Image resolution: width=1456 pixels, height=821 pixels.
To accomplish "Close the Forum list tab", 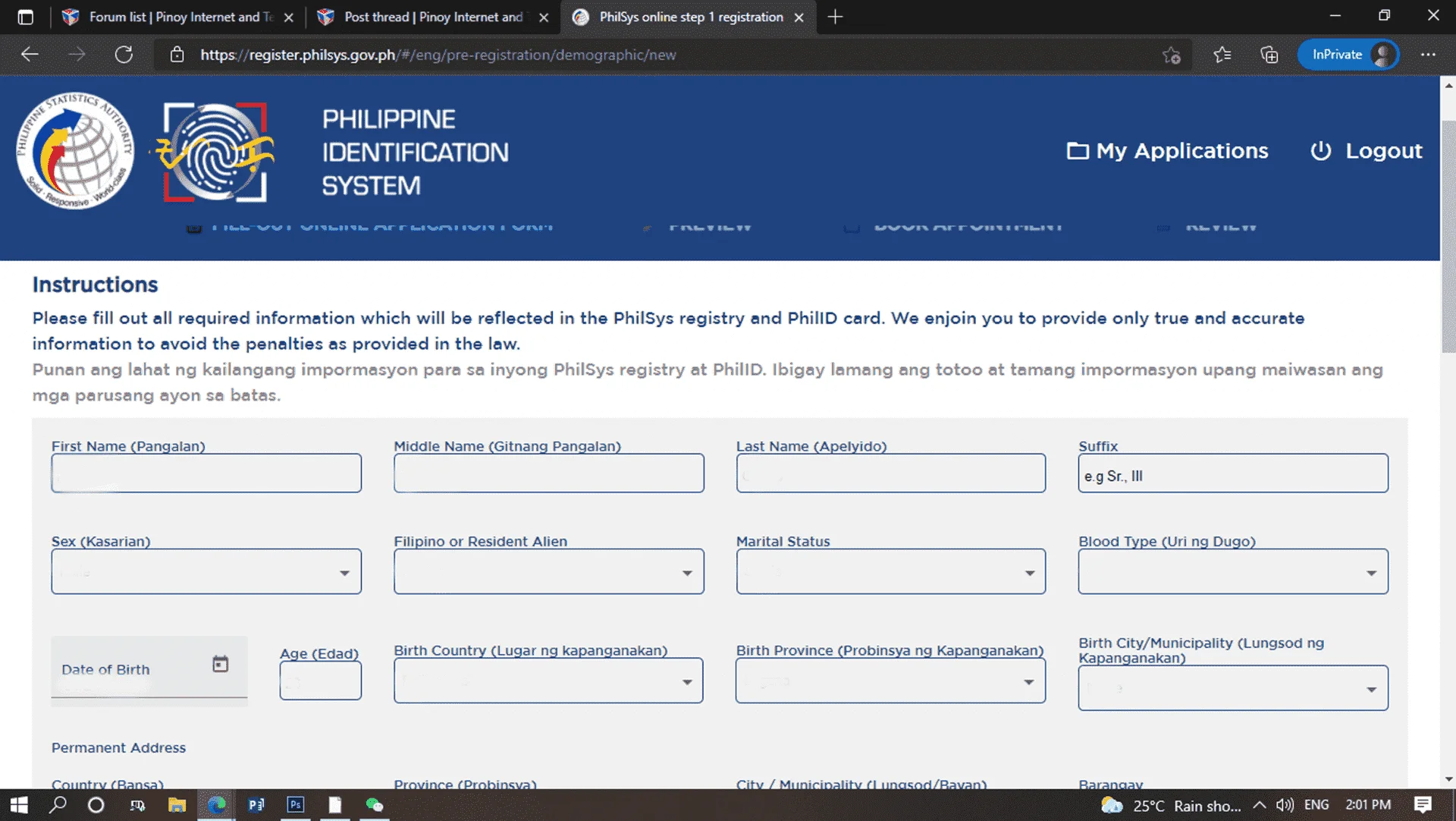I will (x=288, y=17).
